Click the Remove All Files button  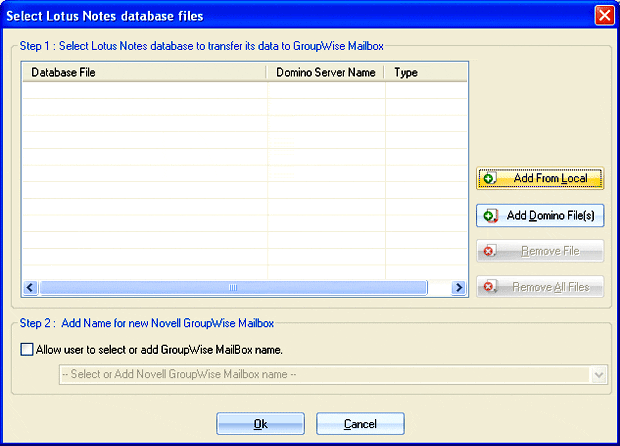tap(540, 287)
